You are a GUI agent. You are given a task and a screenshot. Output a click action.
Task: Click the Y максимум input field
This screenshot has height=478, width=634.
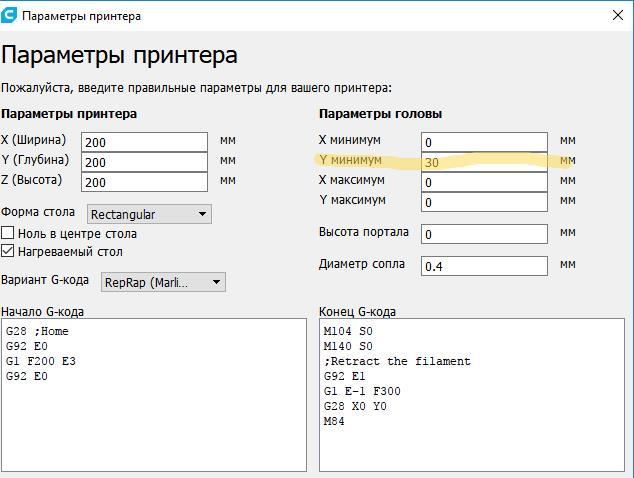coord(484,202)
